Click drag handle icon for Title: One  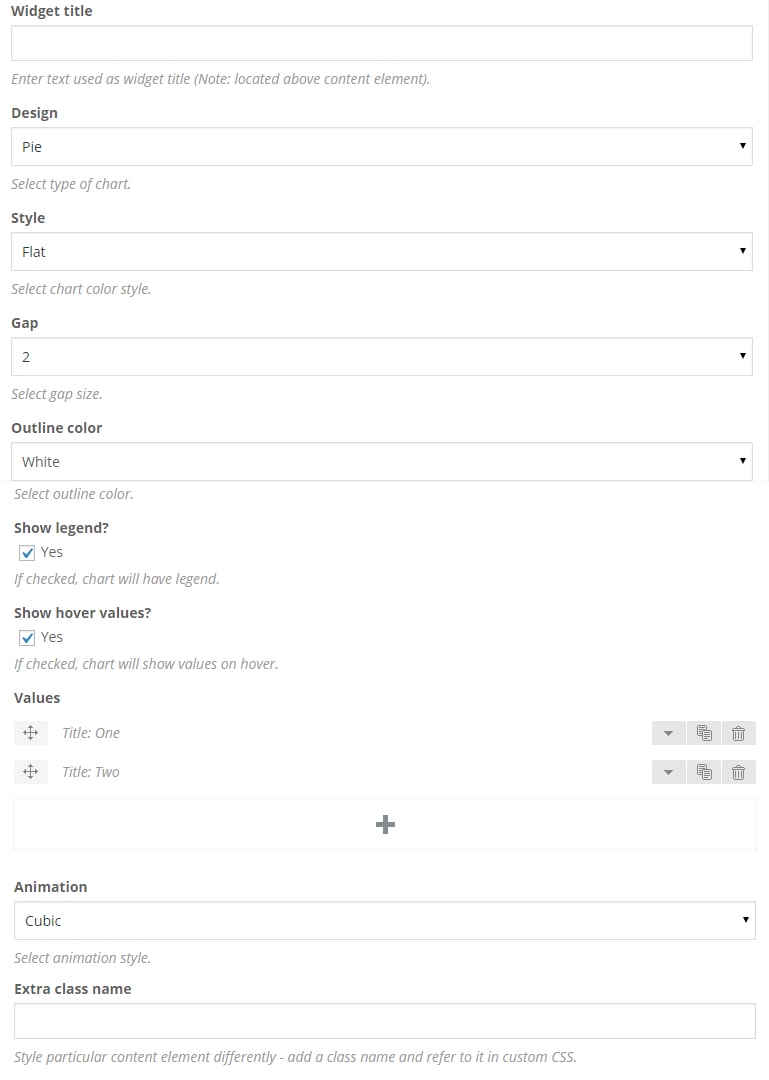click(x=31, y=733)
